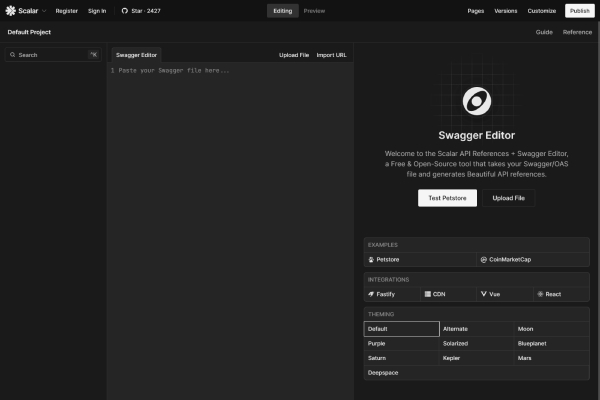Load the CoinMarketCap example
This screenshot has height=400, width=600.
(533, 260)
